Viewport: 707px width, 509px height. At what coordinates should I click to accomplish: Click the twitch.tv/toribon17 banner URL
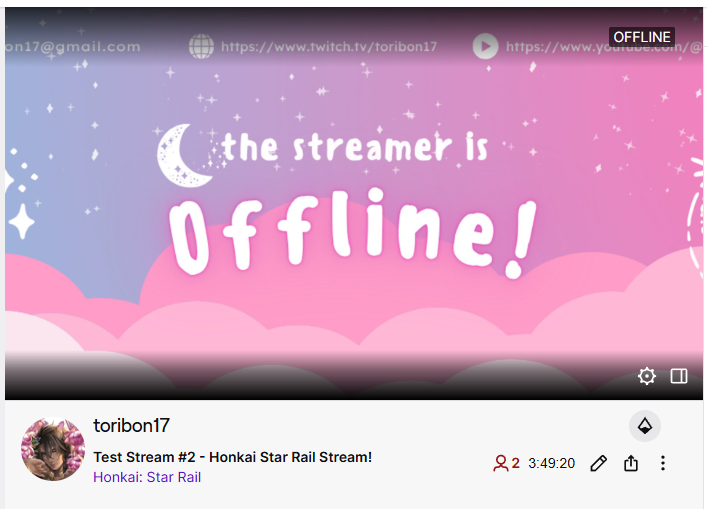click(x=329, y=46)
